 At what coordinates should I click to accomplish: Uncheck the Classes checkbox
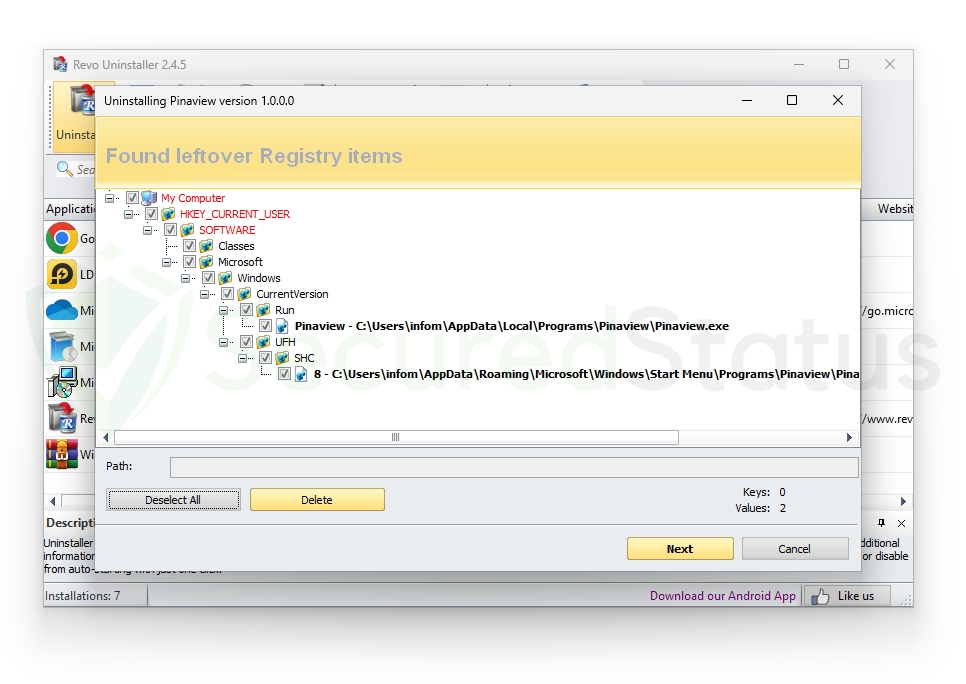pyautogui.click(x=190, y=246)
